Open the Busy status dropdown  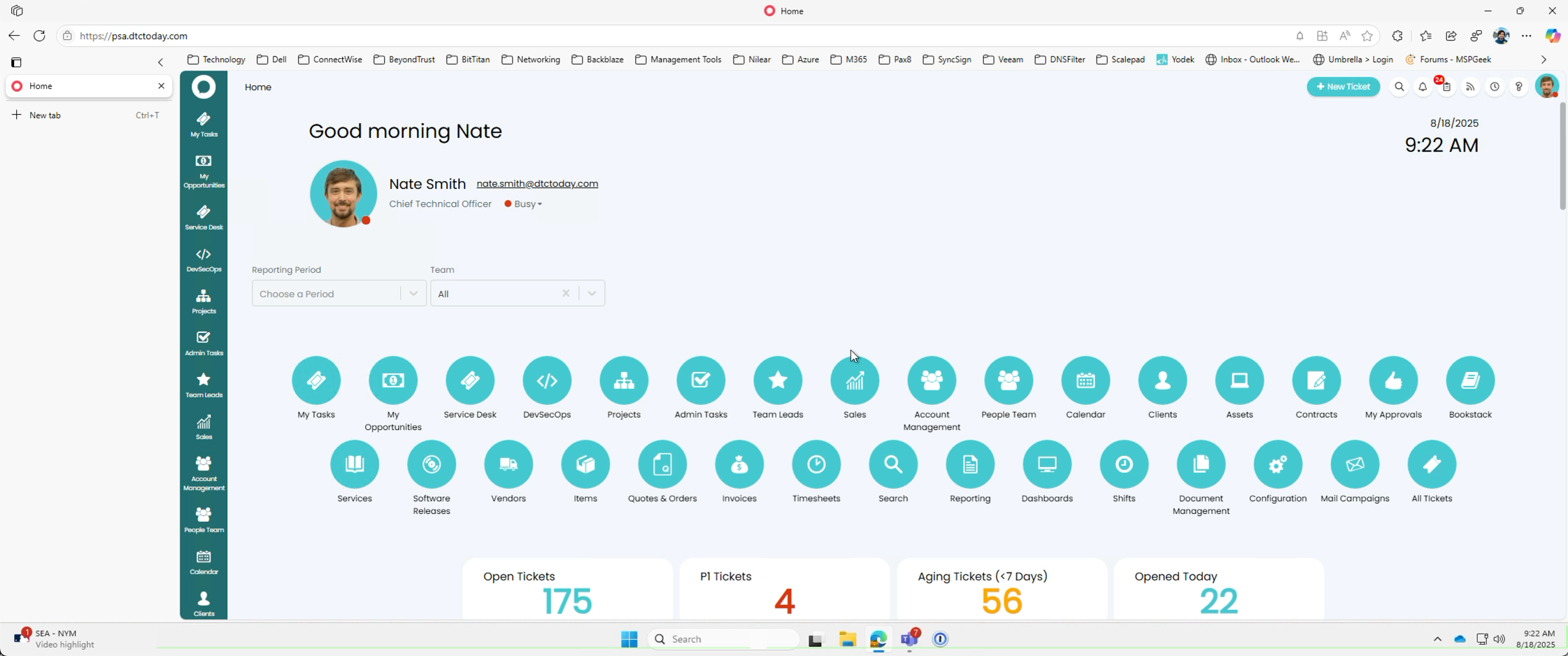coord(523,204)
